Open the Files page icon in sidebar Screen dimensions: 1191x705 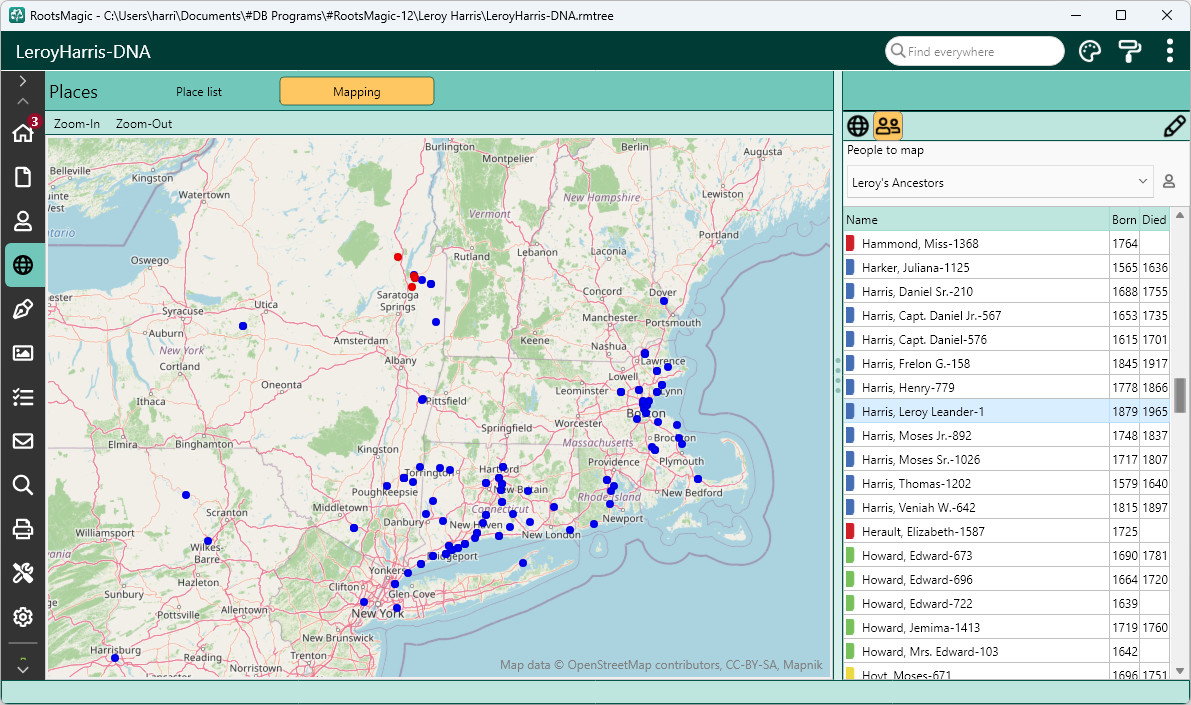[x=23, y=177]
